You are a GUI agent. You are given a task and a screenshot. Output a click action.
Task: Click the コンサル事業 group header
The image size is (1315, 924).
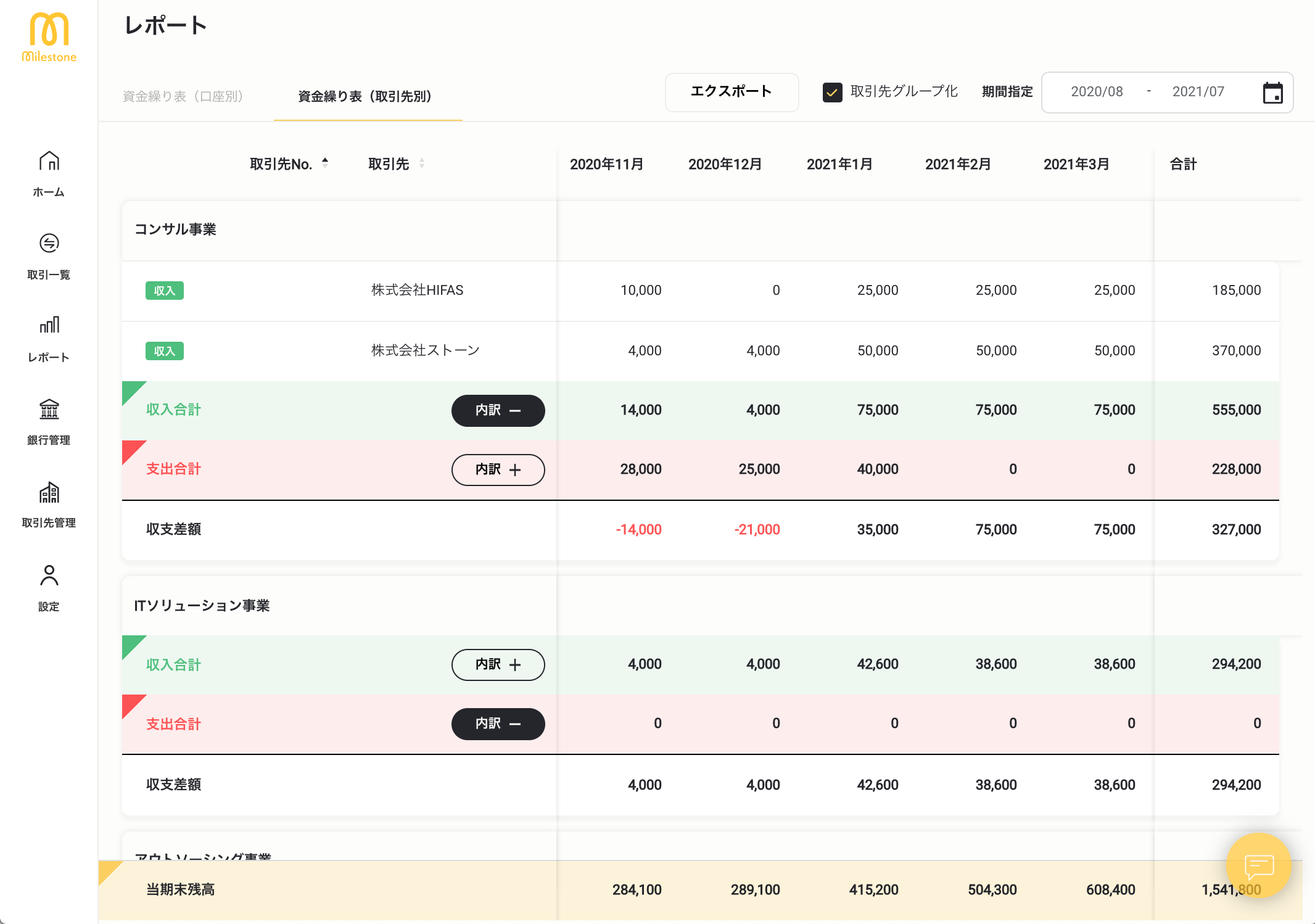175,229
